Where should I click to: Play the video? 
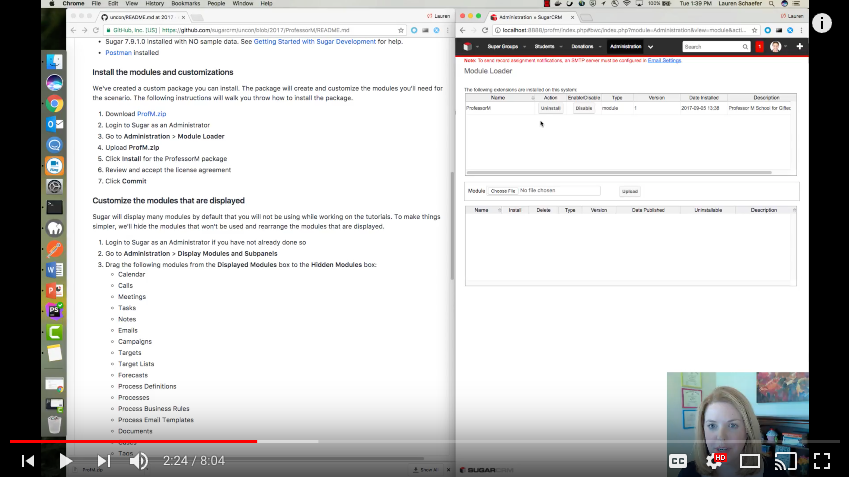66,461
